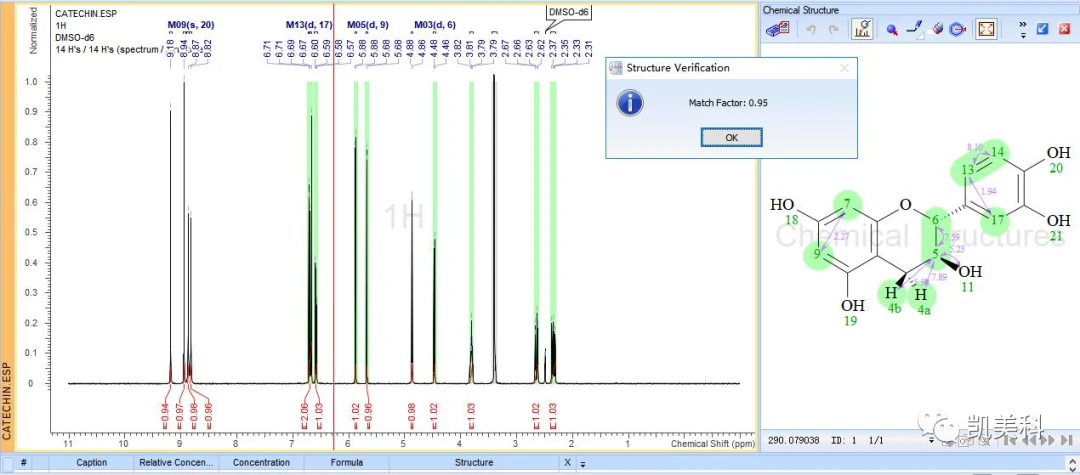Redo last structure edit

pos(833,30)
